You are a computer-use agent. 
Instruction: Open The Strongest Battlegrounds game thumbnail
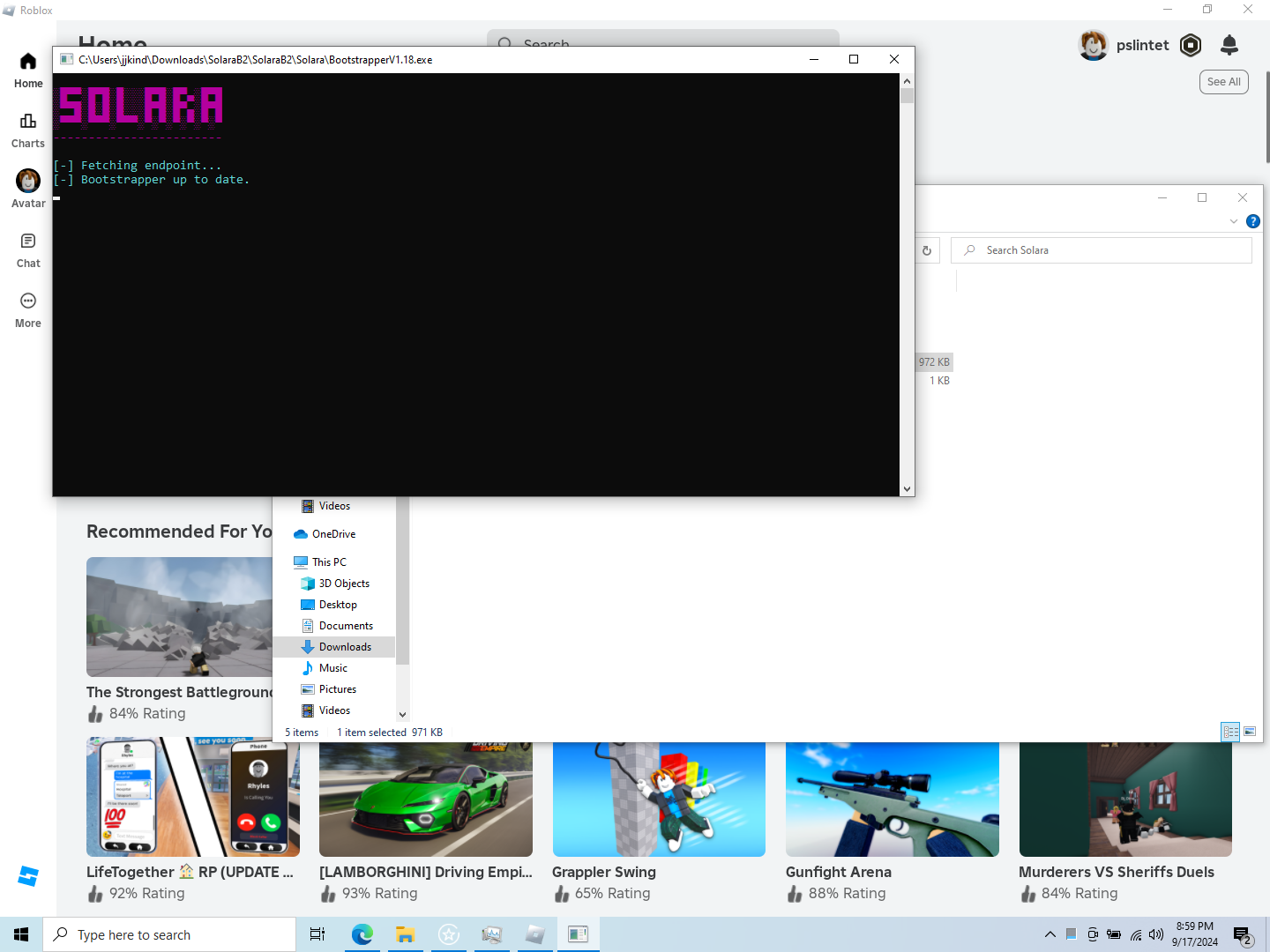(179, 617)
